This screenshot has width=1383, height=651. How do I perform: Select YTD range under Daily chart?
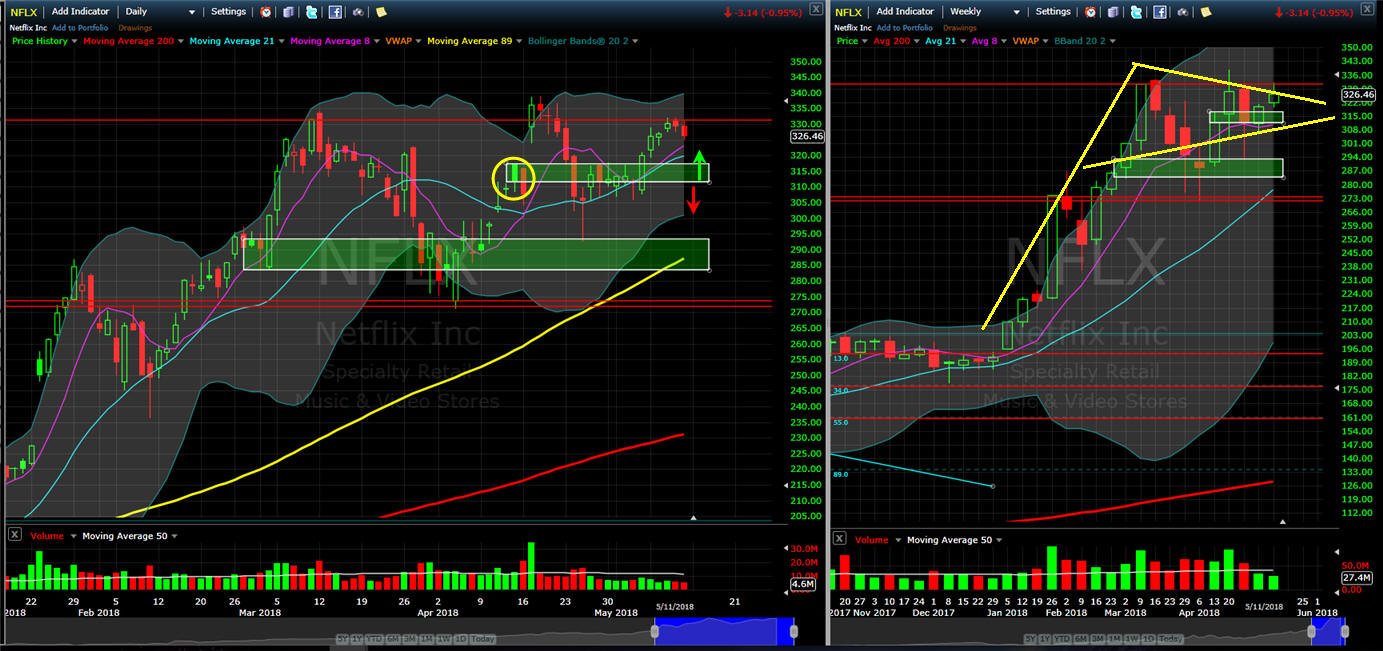click(374, 639)
